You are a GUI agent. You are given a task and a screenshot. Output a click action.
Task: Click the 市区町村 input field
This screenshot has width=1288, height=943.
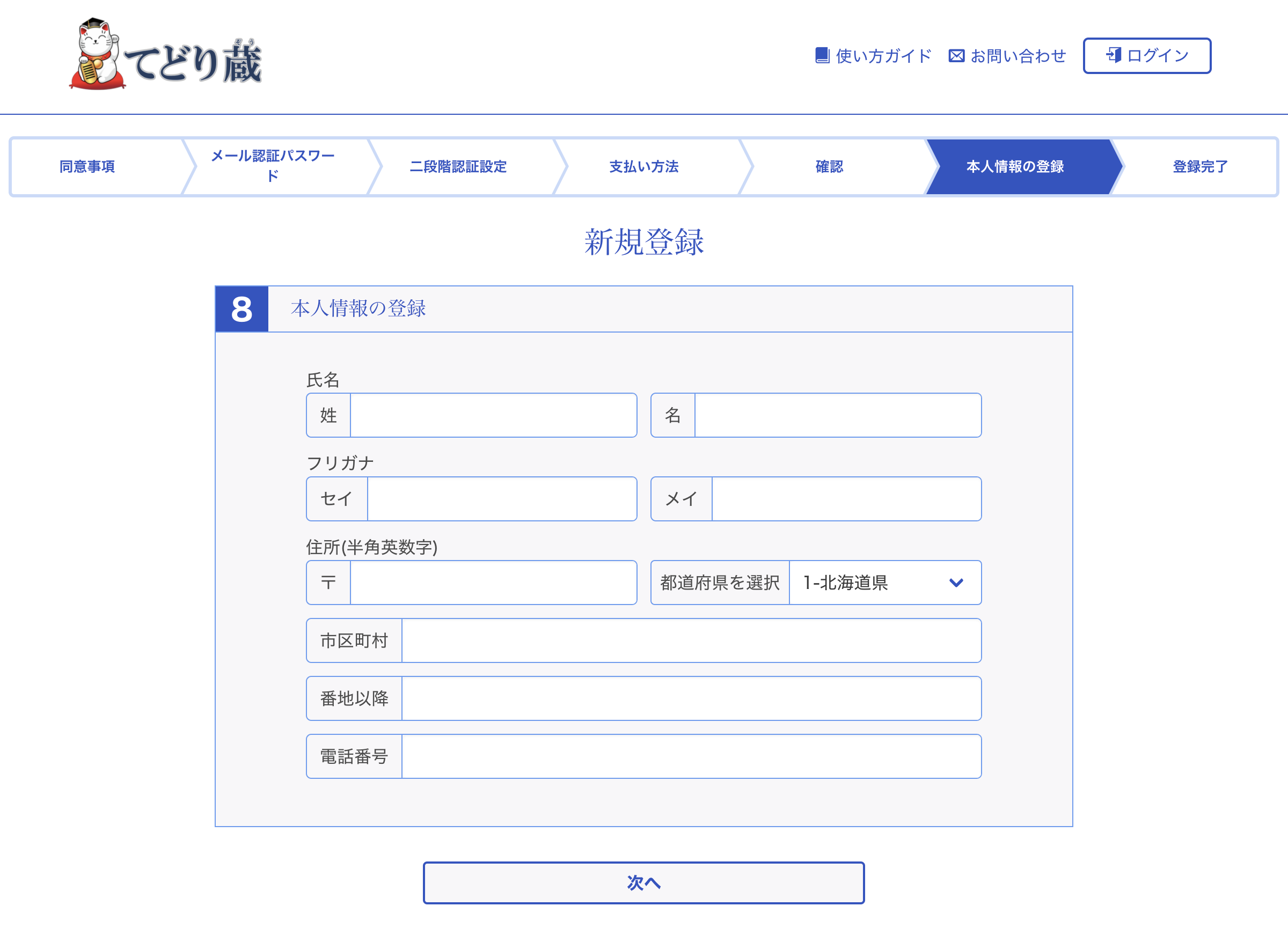point(691,640)
